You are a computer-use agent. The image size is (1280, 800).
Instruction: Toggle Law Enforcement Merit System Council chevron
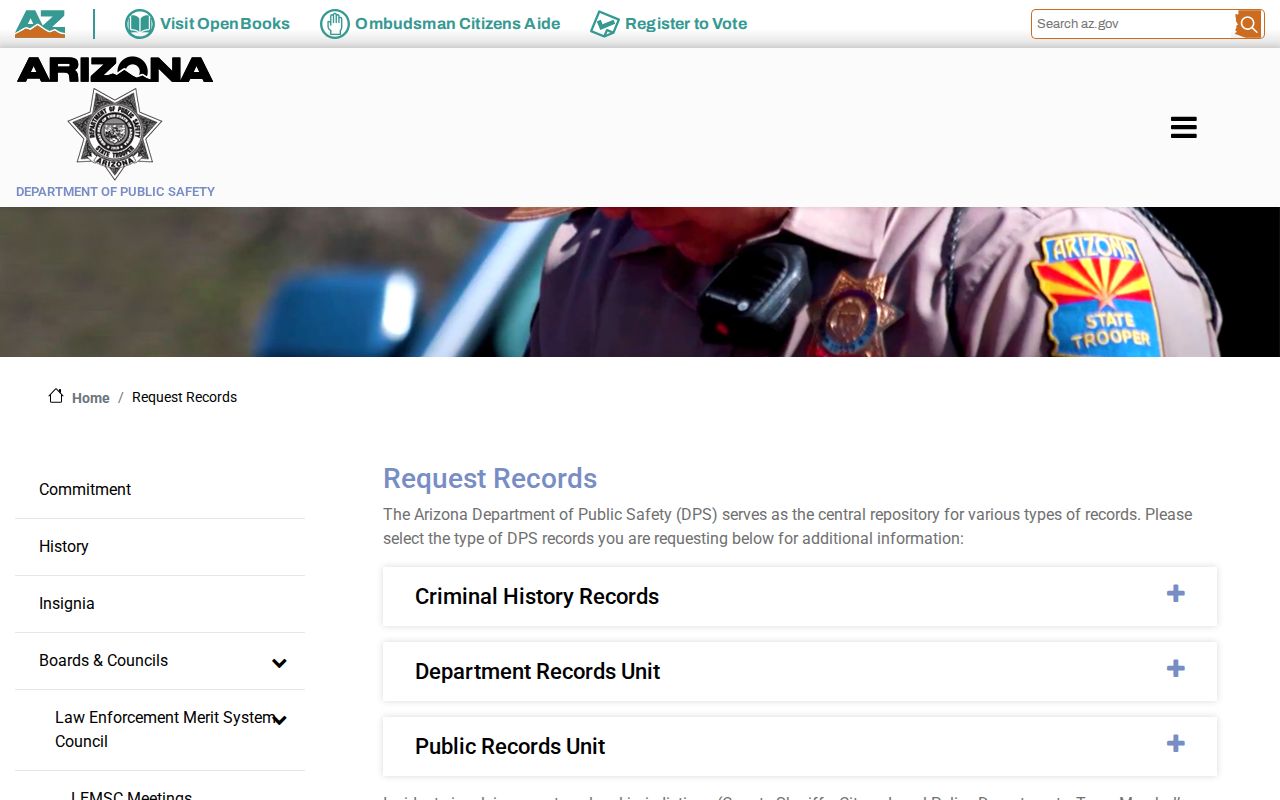[x=280, y=719]
